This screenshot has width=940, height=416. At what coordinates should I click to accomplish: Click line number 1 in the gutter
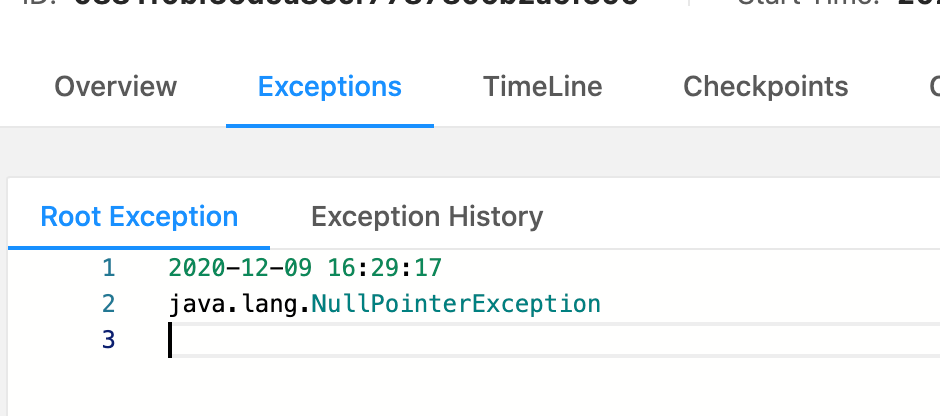108,268
